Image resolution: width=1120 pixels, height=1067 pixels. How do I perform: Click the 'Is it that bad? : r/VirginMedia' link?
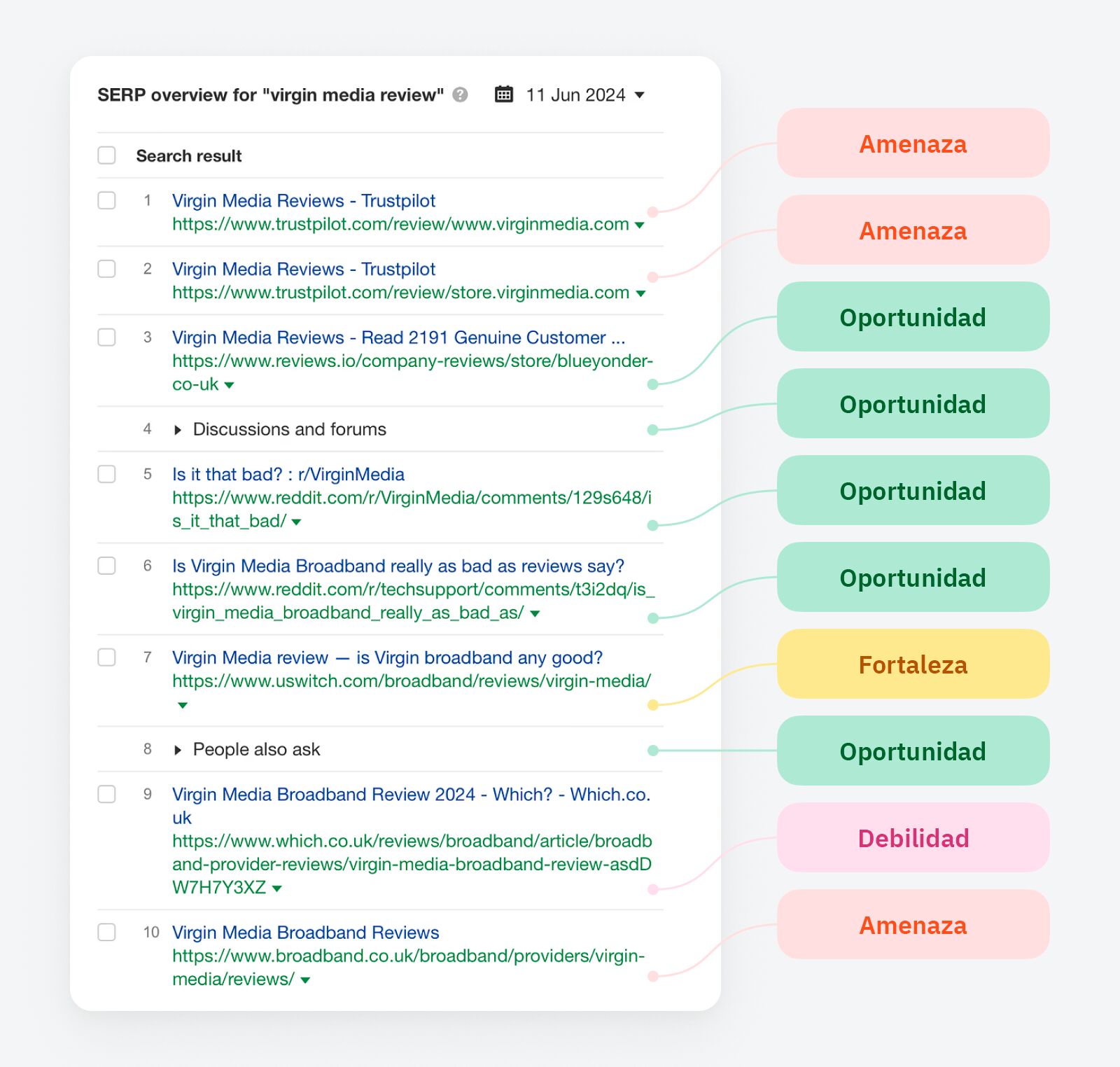click(x=288, y=475)
